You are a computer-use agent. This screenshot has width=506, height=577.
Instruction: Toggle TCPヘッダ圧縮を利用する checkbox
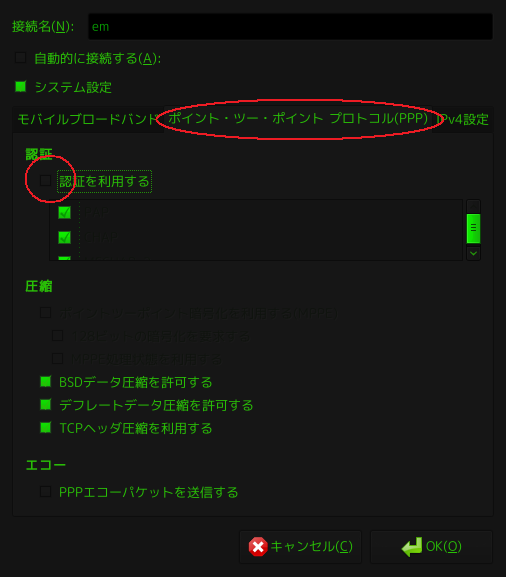point(45,427)
